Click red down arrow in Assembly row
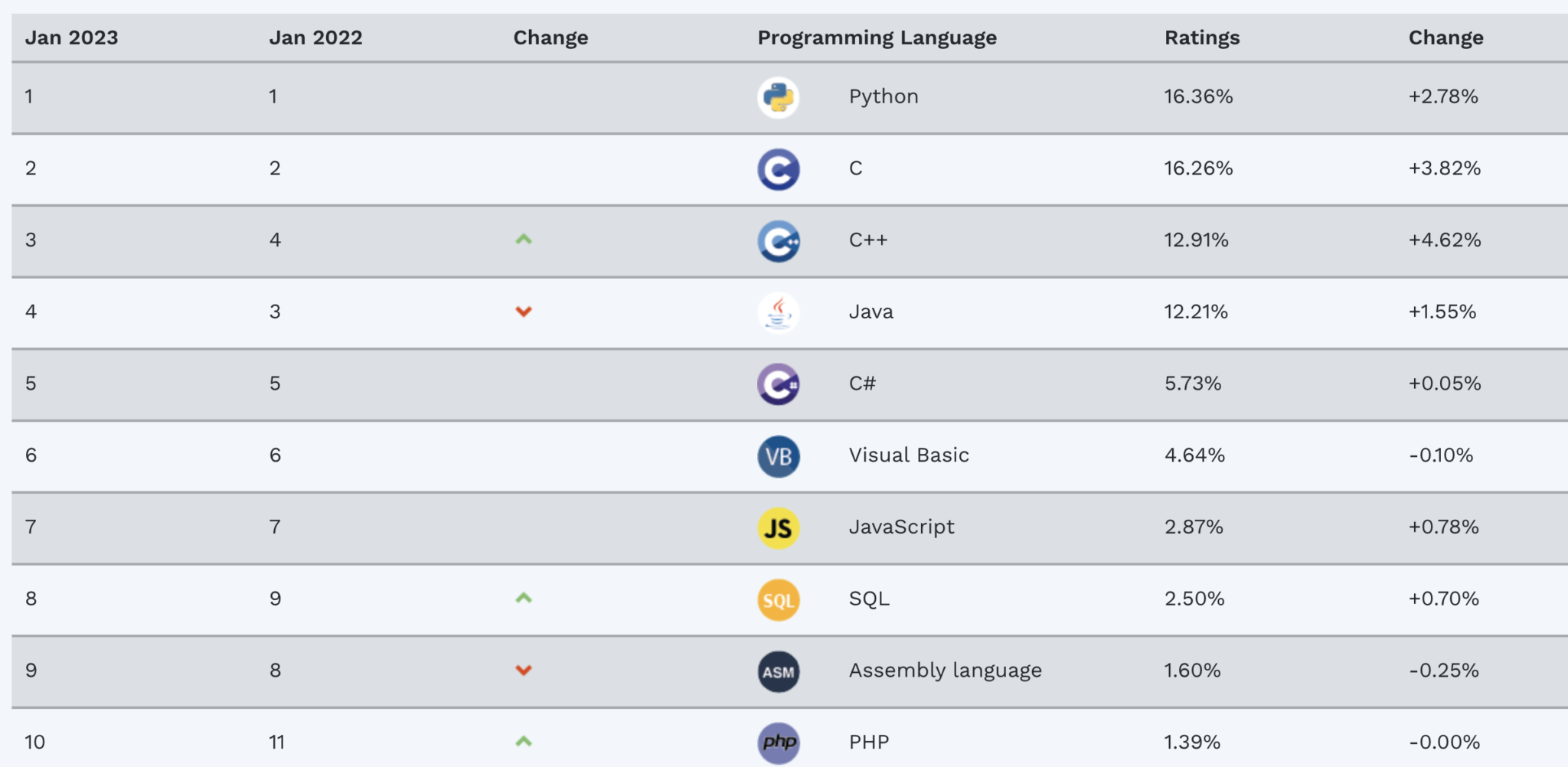 click(x=524, y=671)
